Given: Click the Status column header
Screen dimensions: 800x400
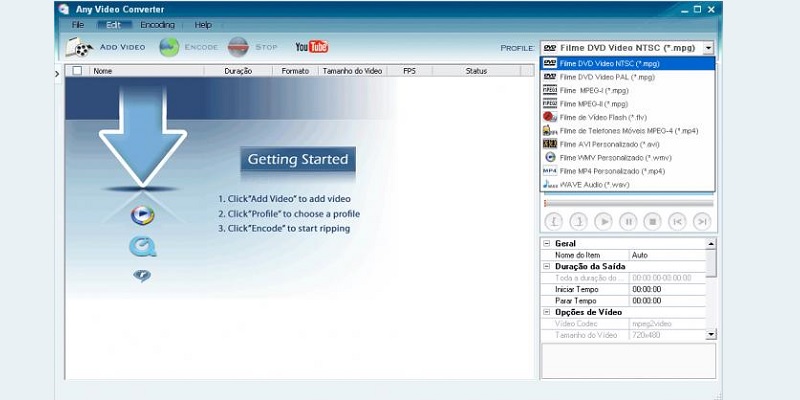Looking at the screenshot, I should click(x=476, y=71).
